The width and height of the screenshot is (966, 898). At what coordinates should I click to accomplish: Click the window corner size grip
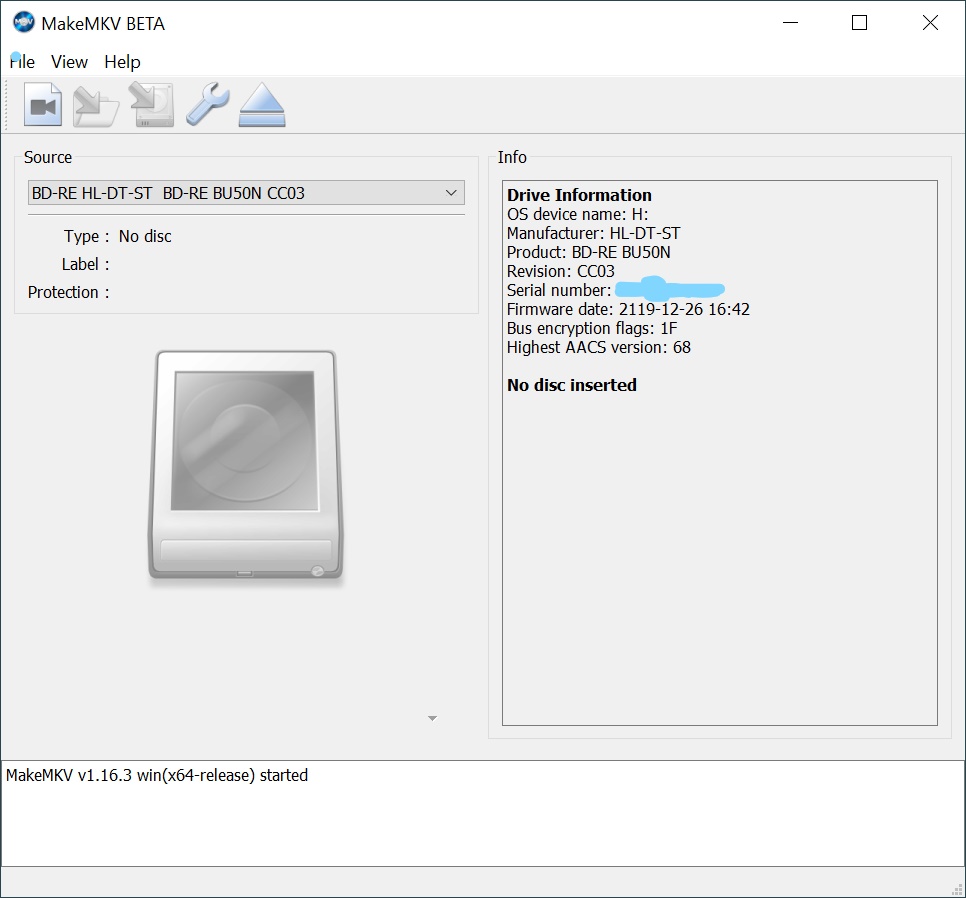pos(958,890)
